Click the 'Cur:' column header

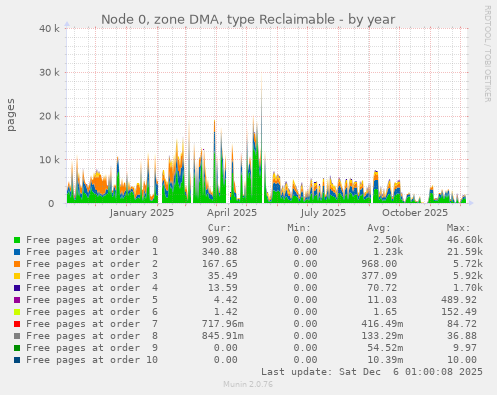(x=219, y=228)
